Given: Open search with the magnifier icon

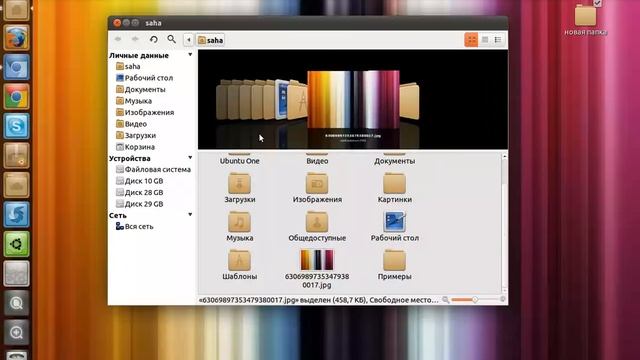Looking at the screenshot, I should pyautogui.click(x=171, y=39).
